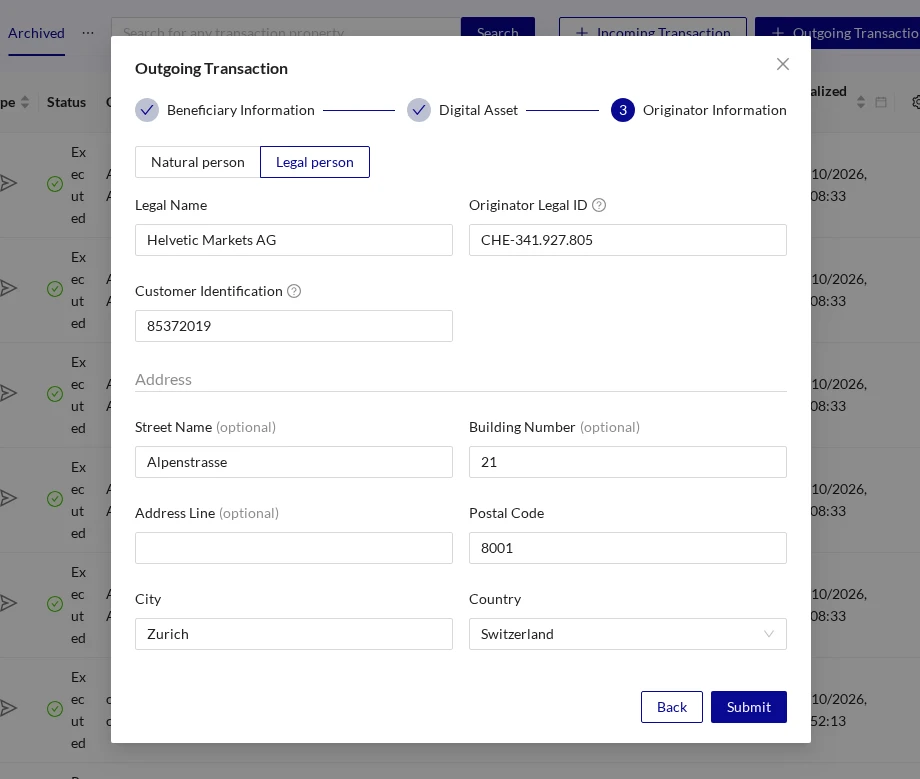Open the more options ellipsis beside Archived
Image resolution: width=920 pixels, height=779 pixels.
88,33
